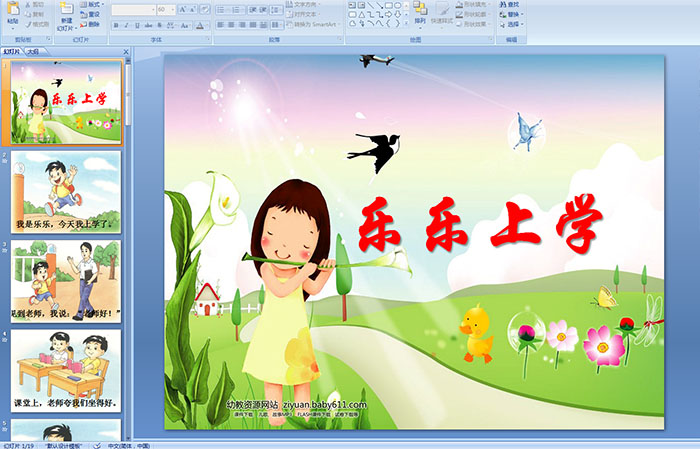
Task: Open Font group dialog launcher
Action: click(x=208, y=40)
